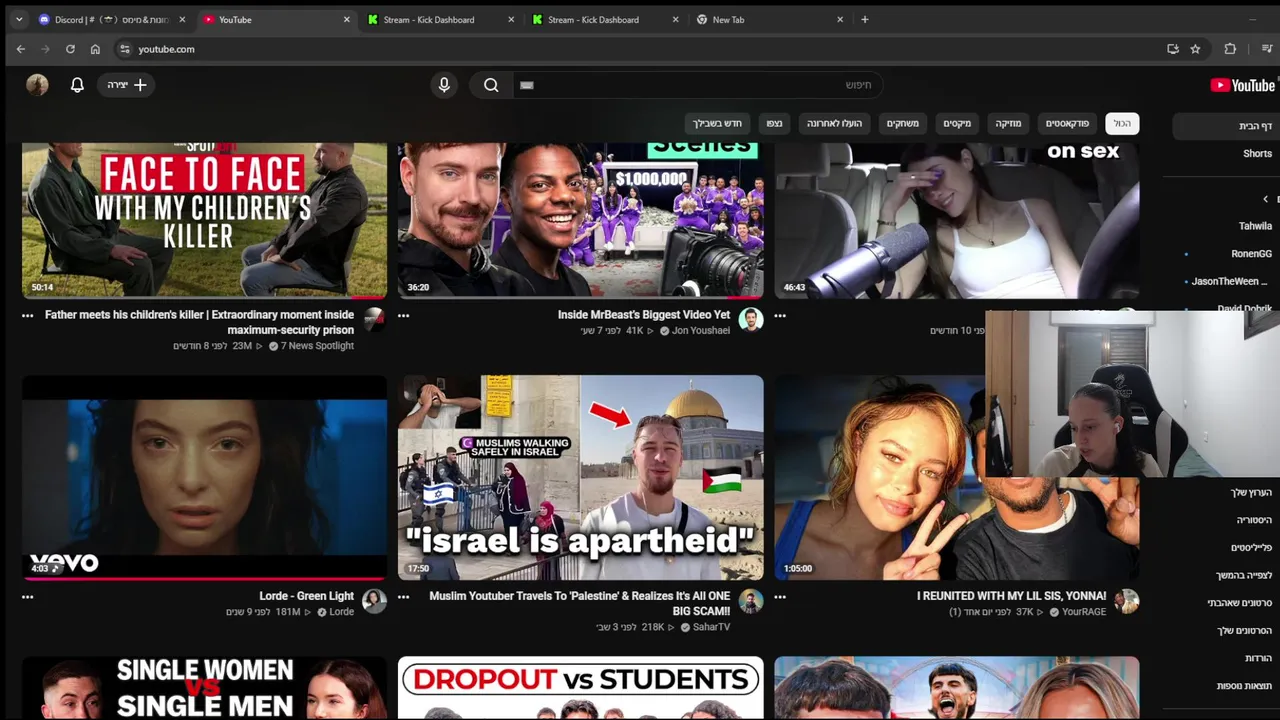The image size is (1280, 720).
Task: Close the YouTube browser tab
Action: pos(347,19)
